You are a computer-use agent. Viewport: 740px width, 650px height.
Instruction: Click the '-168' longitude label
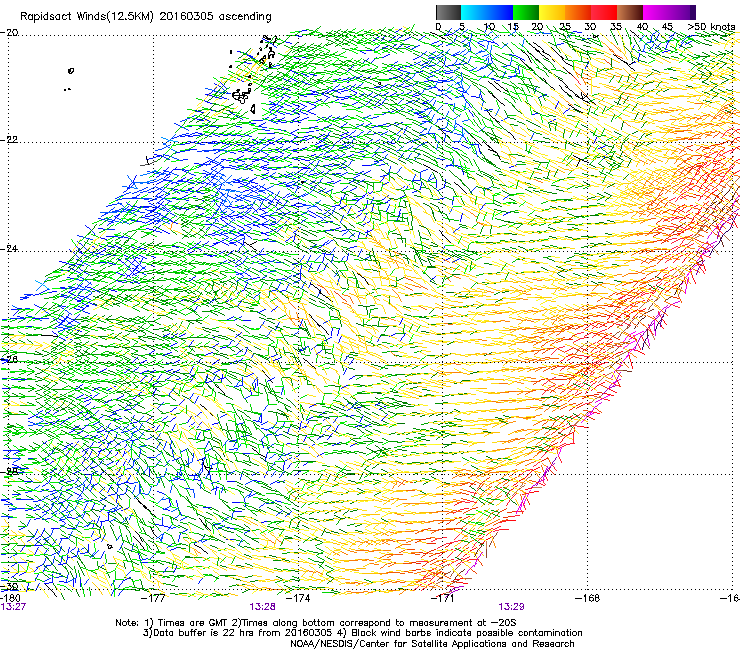588,598
